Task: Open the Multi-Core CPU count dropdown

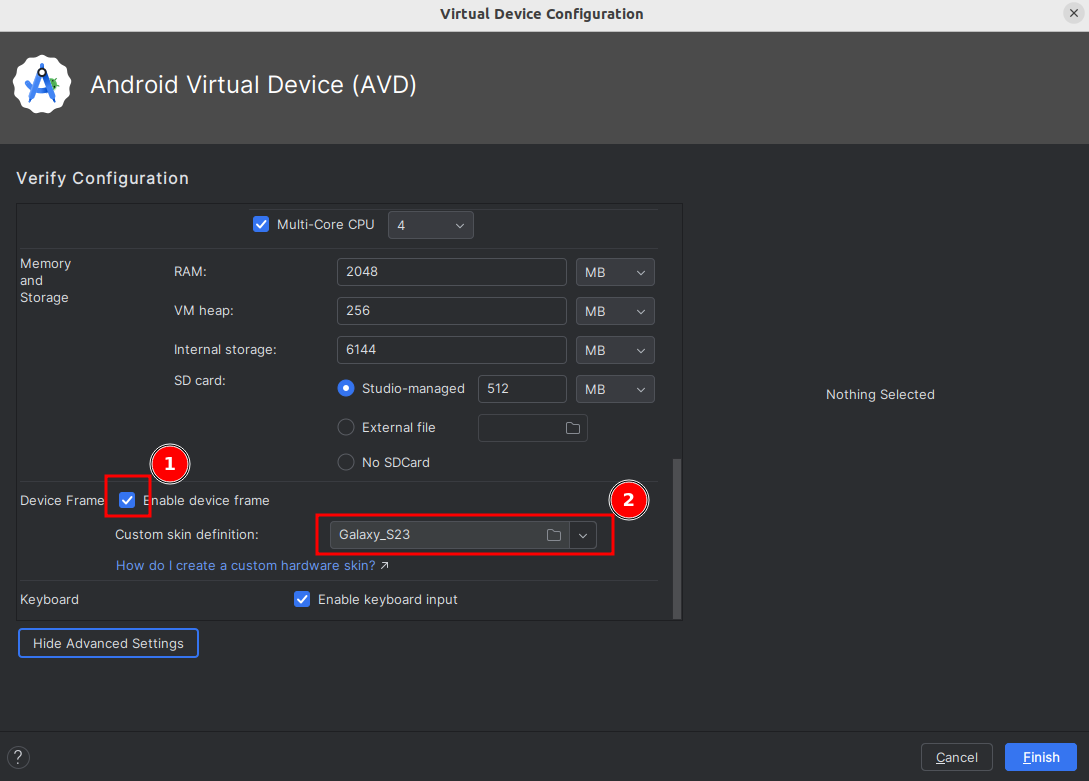Action: [x=431, y=225]
